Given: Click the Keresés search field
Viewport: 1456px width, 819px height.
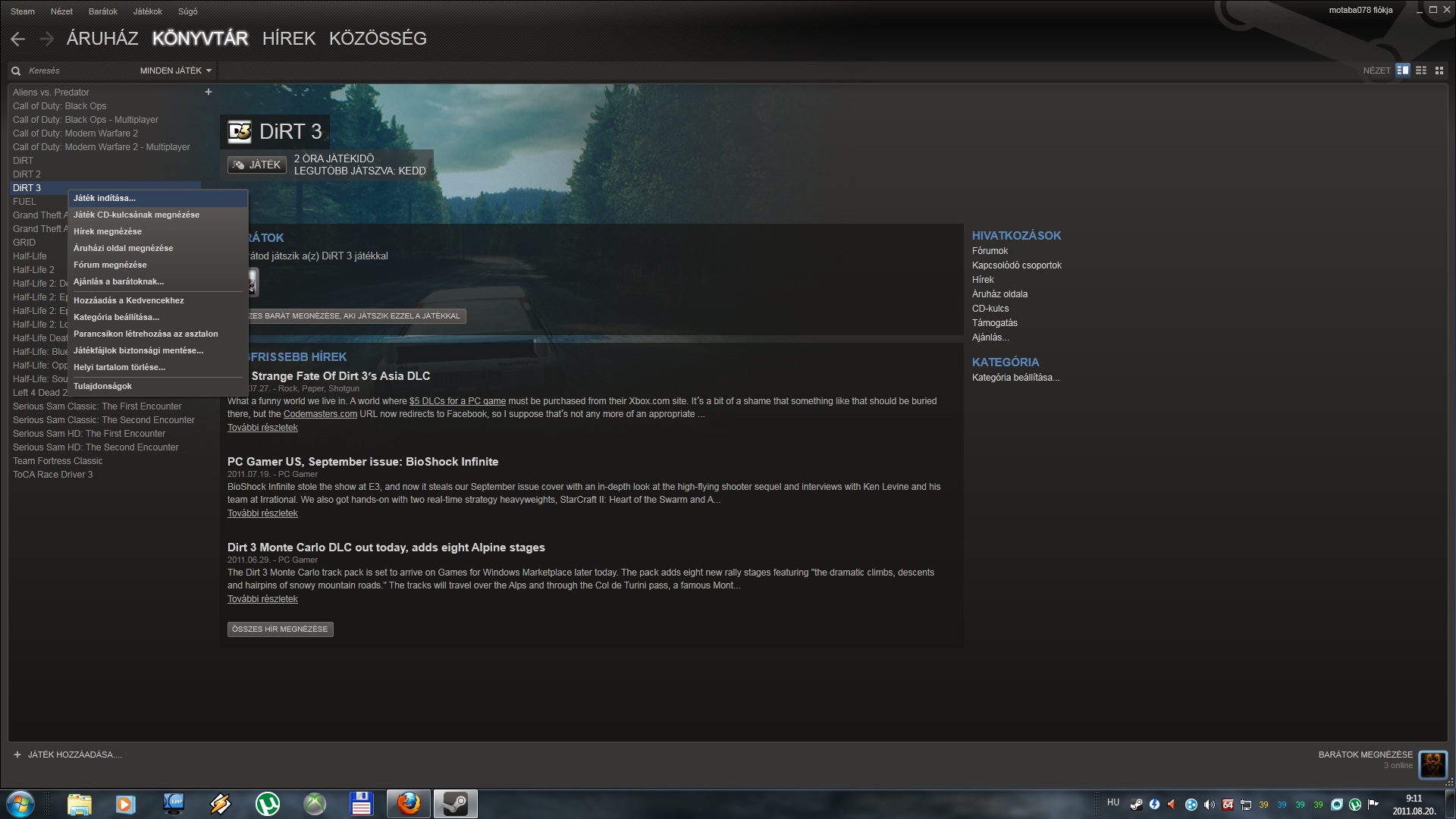Looking at the screenshot, I should [x=79, y=71].
